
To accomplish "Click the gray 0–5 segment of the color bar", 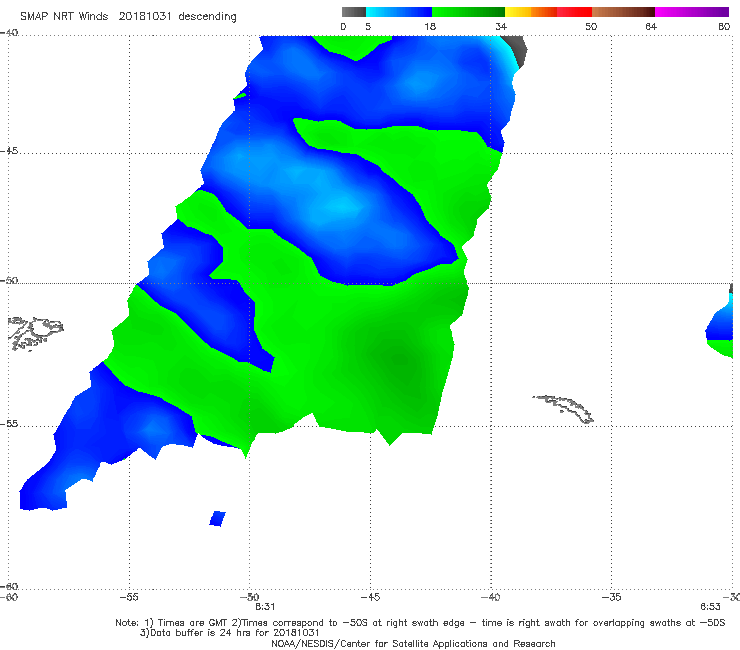I will click(x=353, y=12).
